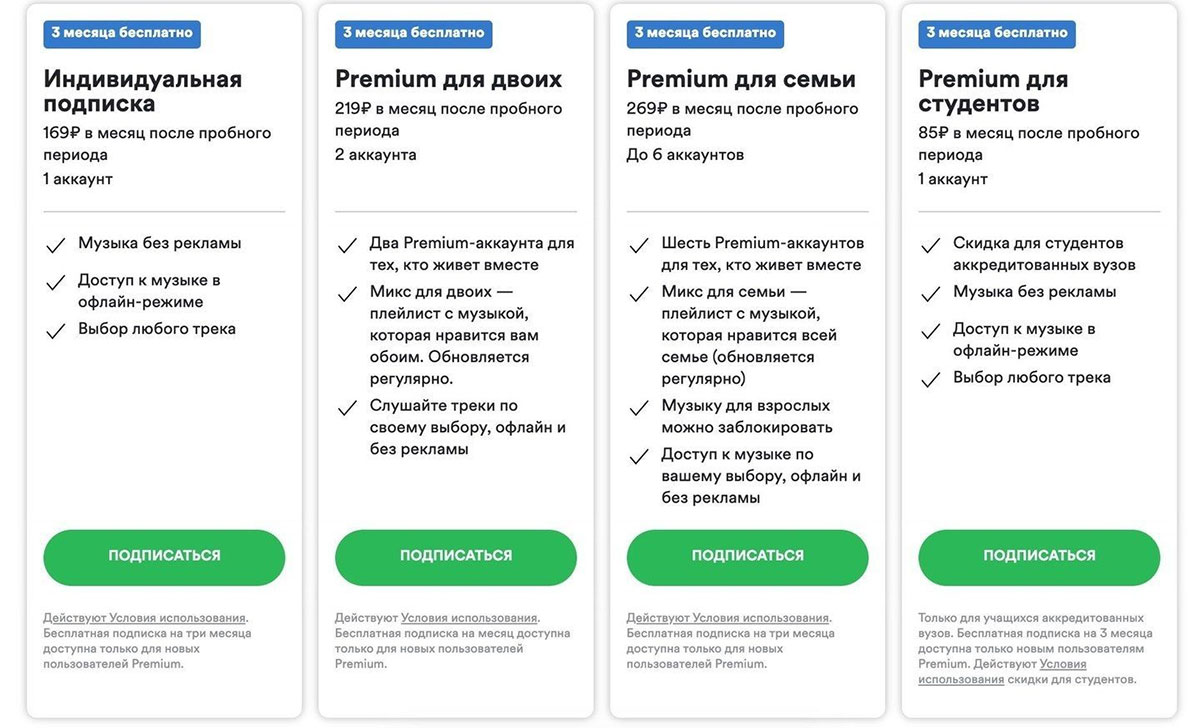Click the 'Premium для семьи' plan title
Viewport: 1200px width, 728px height.
pos(740,79)
